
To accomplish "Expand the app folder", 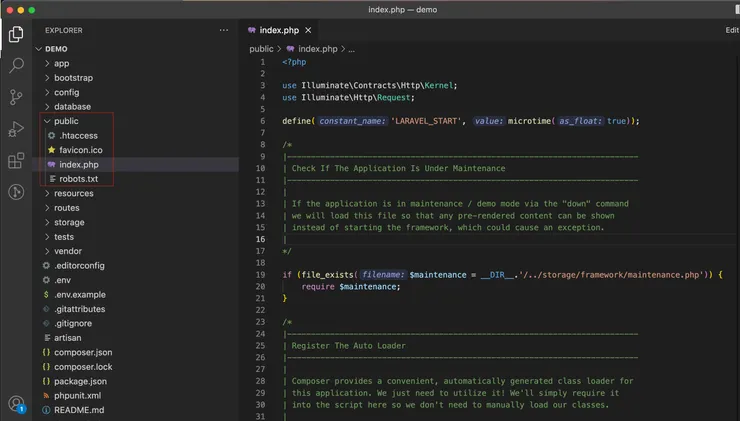I will click(61, 63).
